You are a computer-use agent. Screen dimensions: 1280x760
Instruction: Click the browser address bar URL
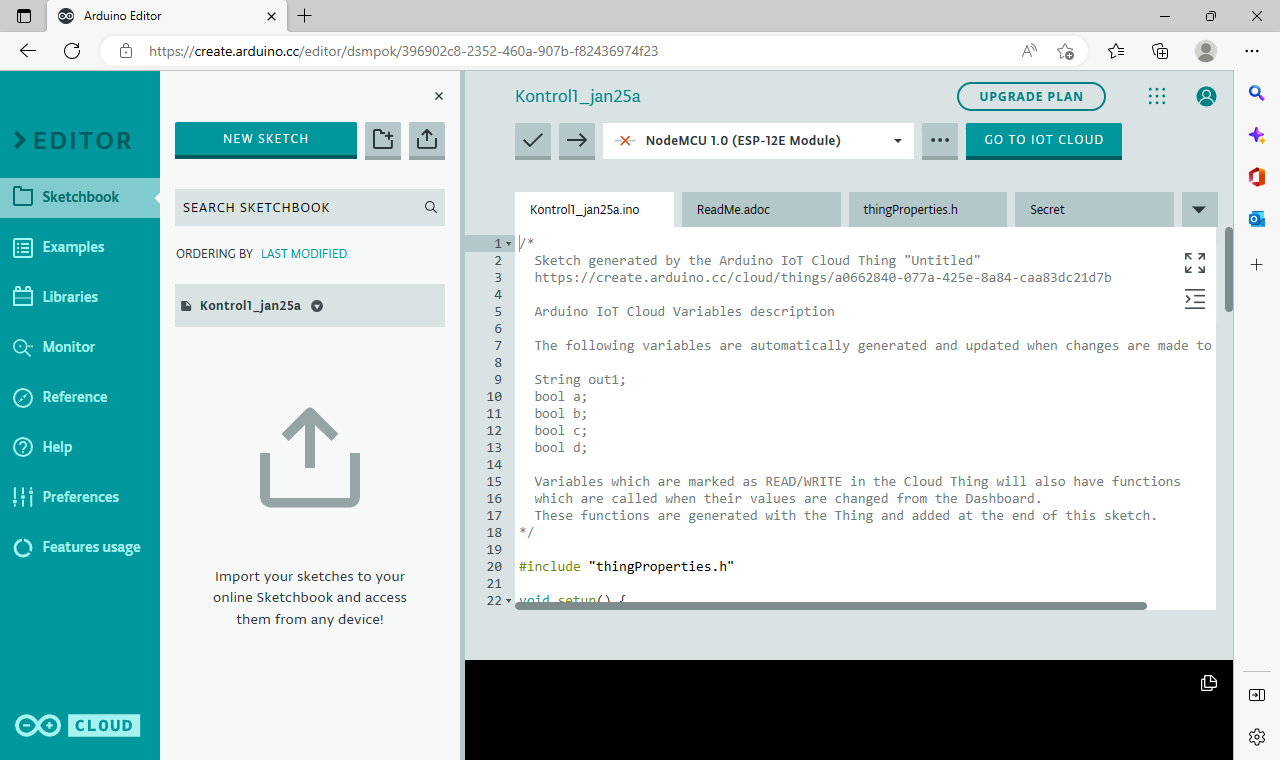pyautogui.click(x=403, y=51)
